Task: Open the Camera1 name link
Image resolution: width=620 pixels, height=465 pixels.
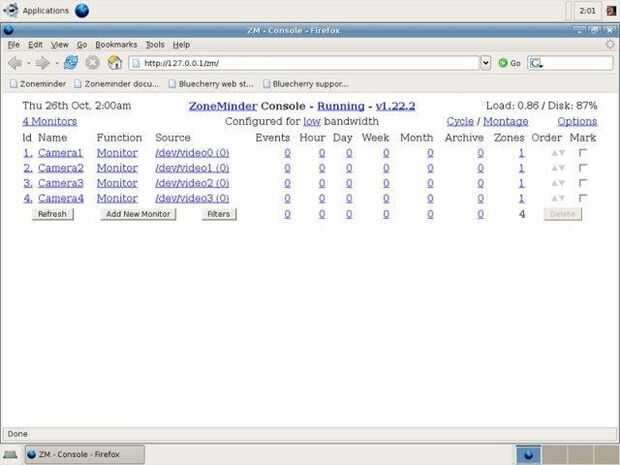Action: click(x=60, y=153)
